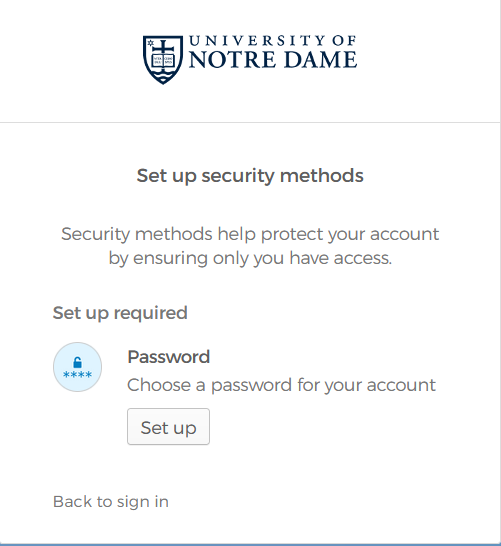Click the UNIVERSITY OF text in logo
Image resolution: width=501 pixels, height=546 pixels.
click(273, 41)
